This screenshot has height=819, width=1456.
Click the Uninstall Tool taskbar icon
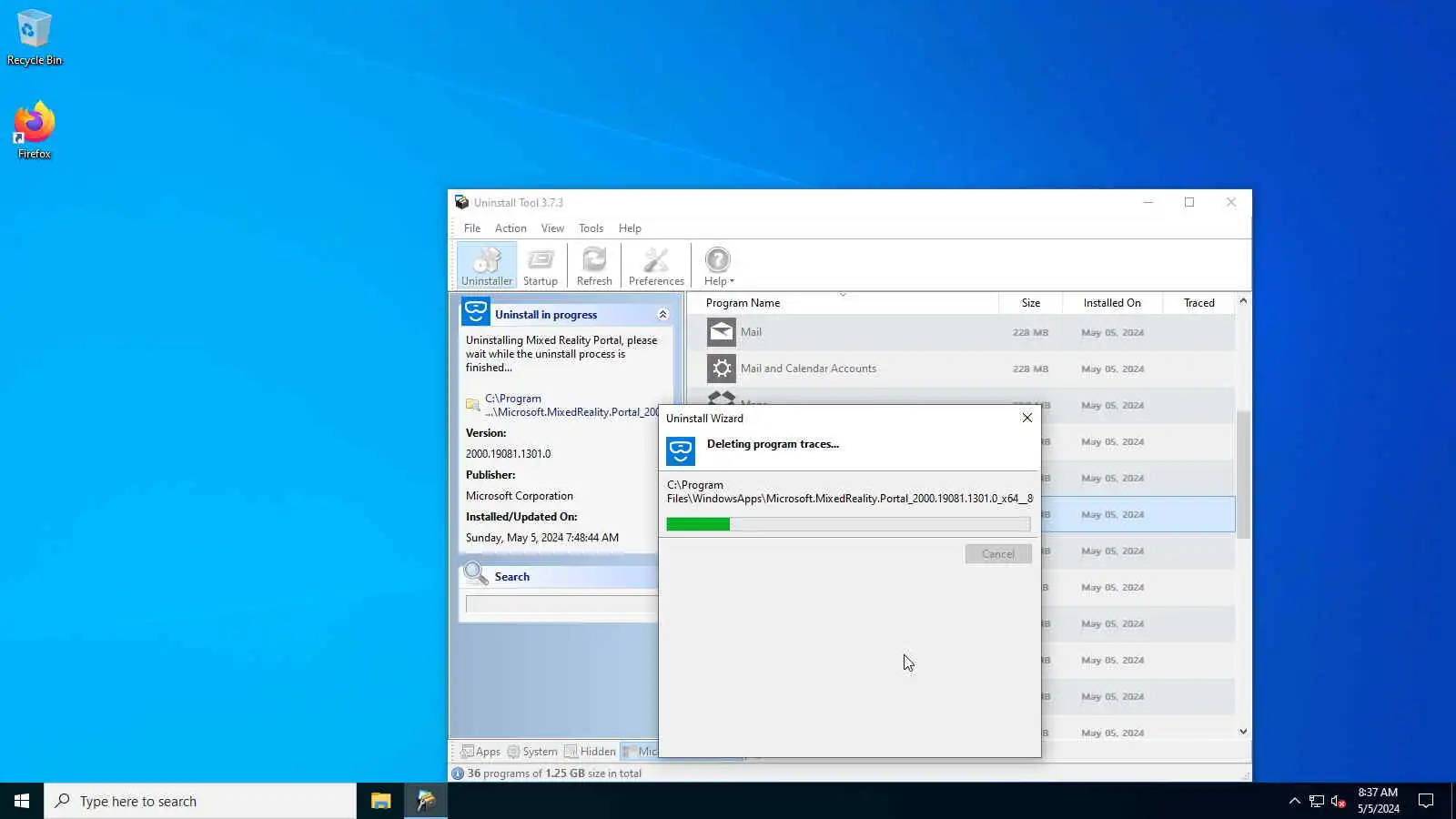click(x=426, y=801)
